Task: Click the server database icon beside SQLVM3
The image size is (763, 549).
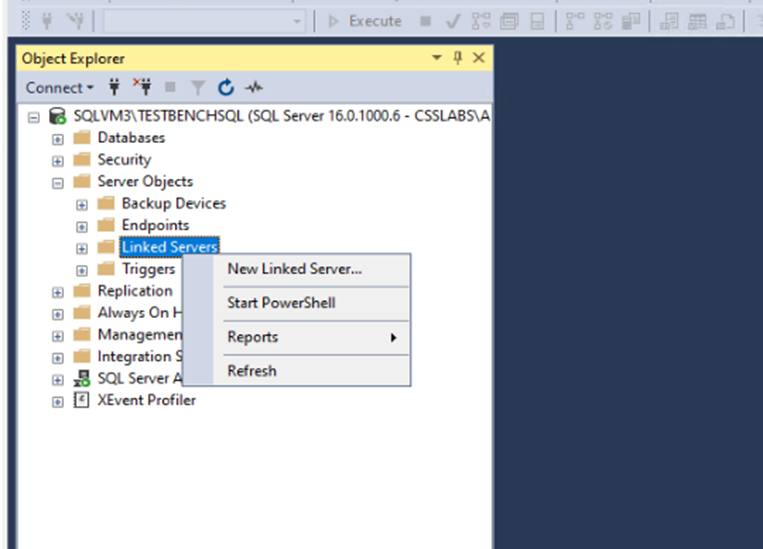Action: (57, 116)
